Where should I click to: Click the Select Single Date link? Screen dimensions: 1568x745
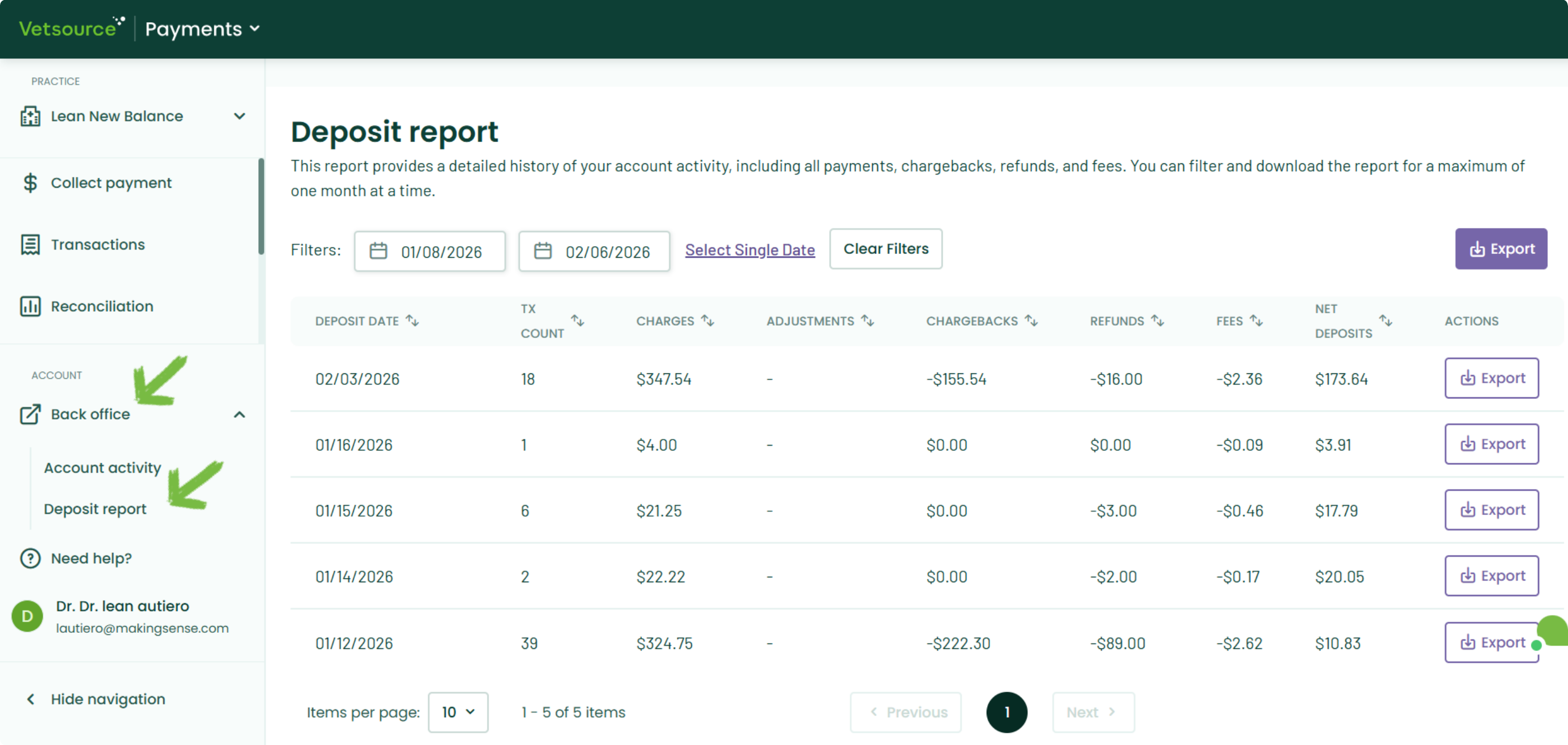pos(750,250)
